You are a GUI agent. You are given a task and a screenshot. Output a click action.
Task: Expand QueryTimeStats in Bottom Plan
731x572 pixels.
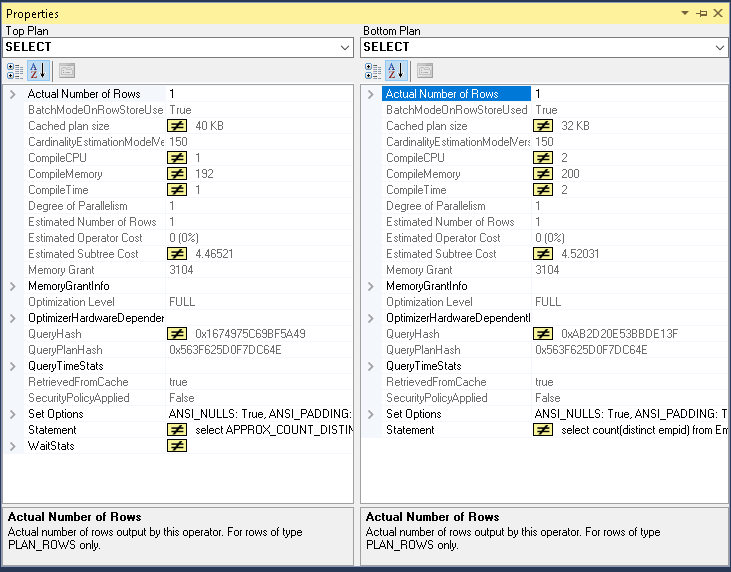(371, 366)
